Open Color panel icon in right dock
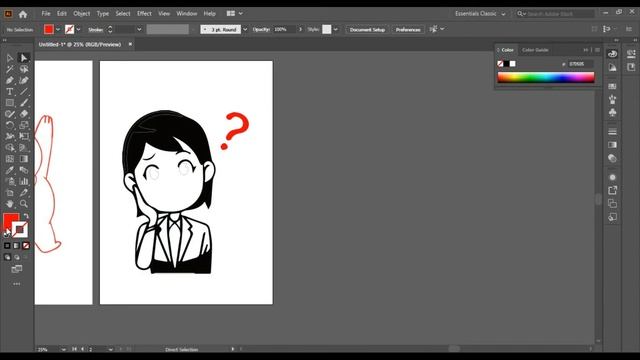Image resolution: width=640 pixels, height=360 pixels. 612,54
